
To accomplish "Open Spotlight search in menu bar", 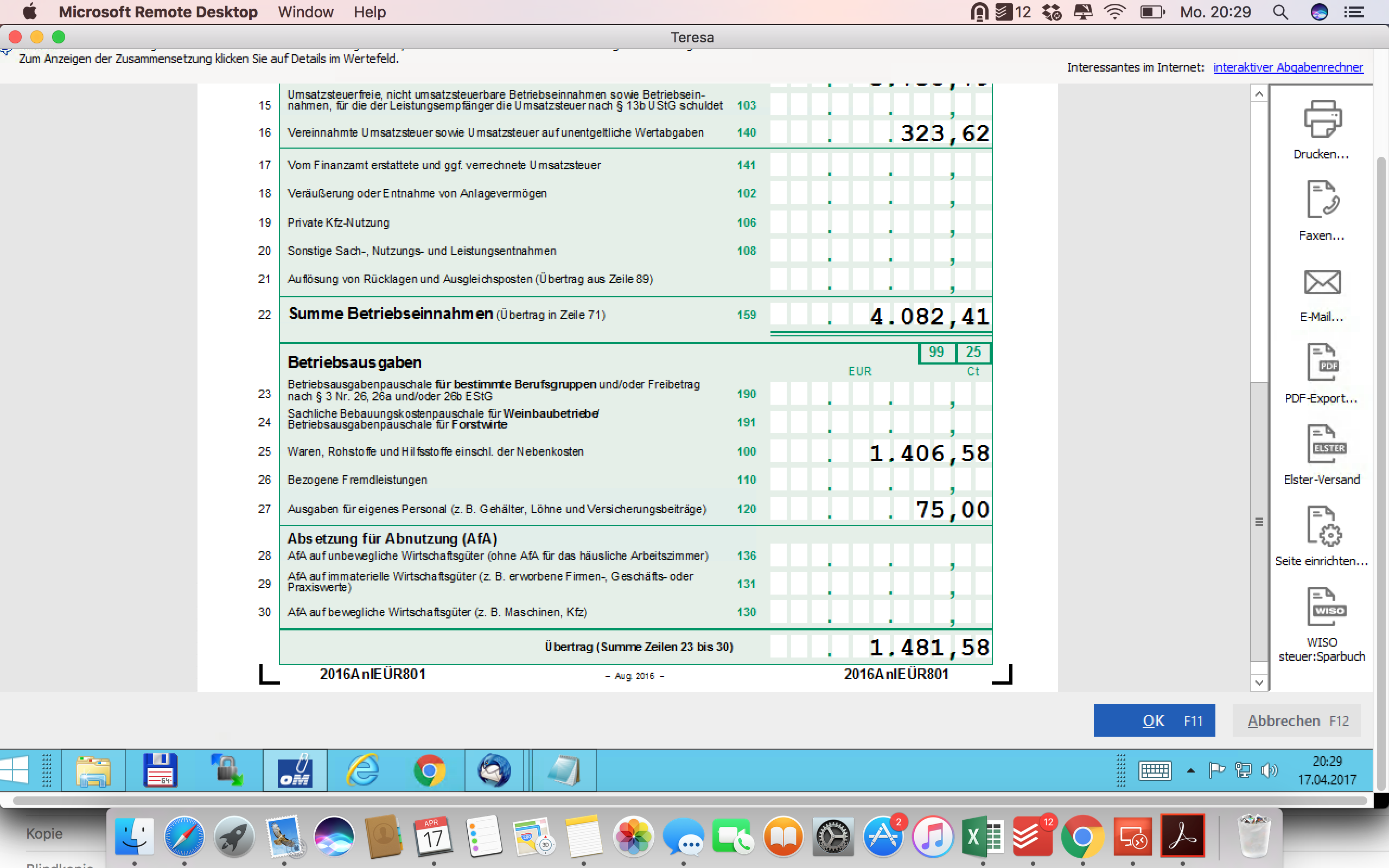I will [1280, 12].
